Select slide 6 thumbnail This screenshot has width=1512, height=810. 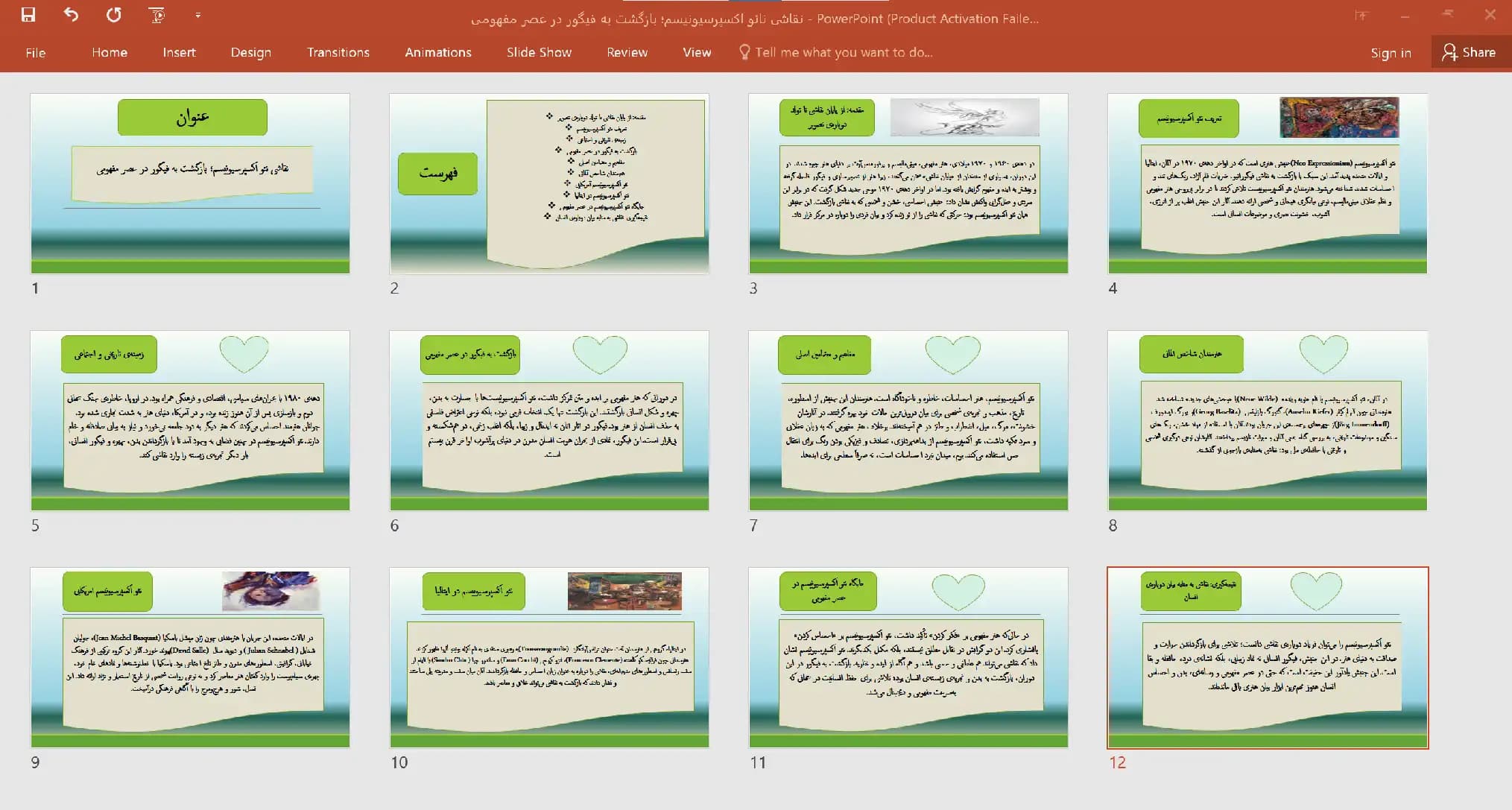click(549, 421)
